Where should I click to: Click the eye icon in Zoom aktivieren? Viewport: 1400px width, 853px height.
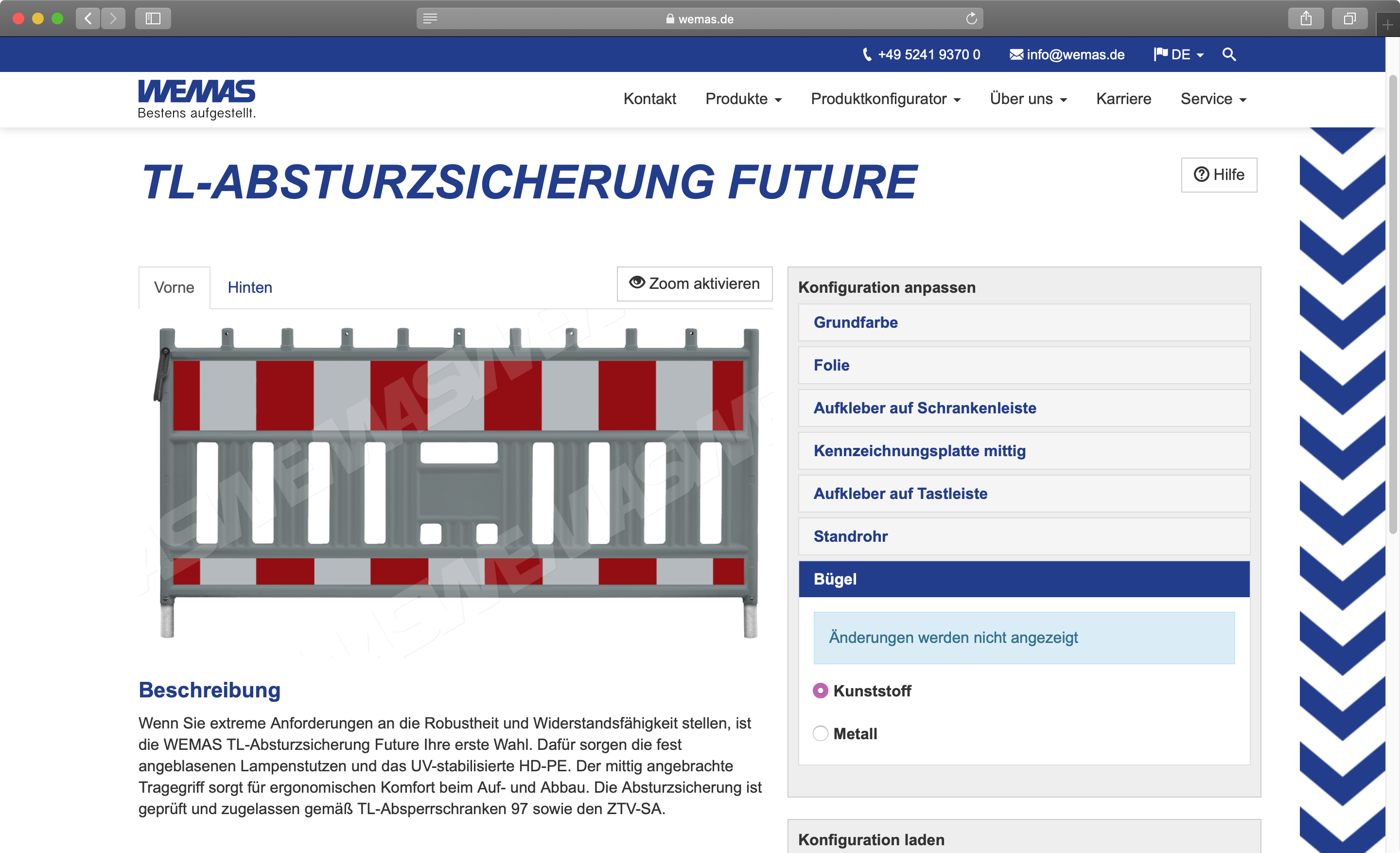click(637, 283)
